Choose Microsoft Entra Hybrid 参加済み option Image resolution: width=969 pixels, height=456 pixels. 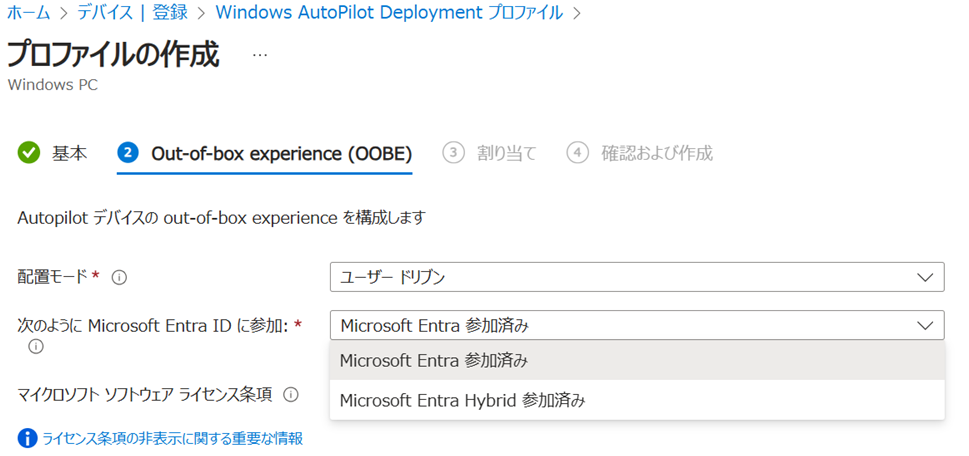(x=637, y=400)
